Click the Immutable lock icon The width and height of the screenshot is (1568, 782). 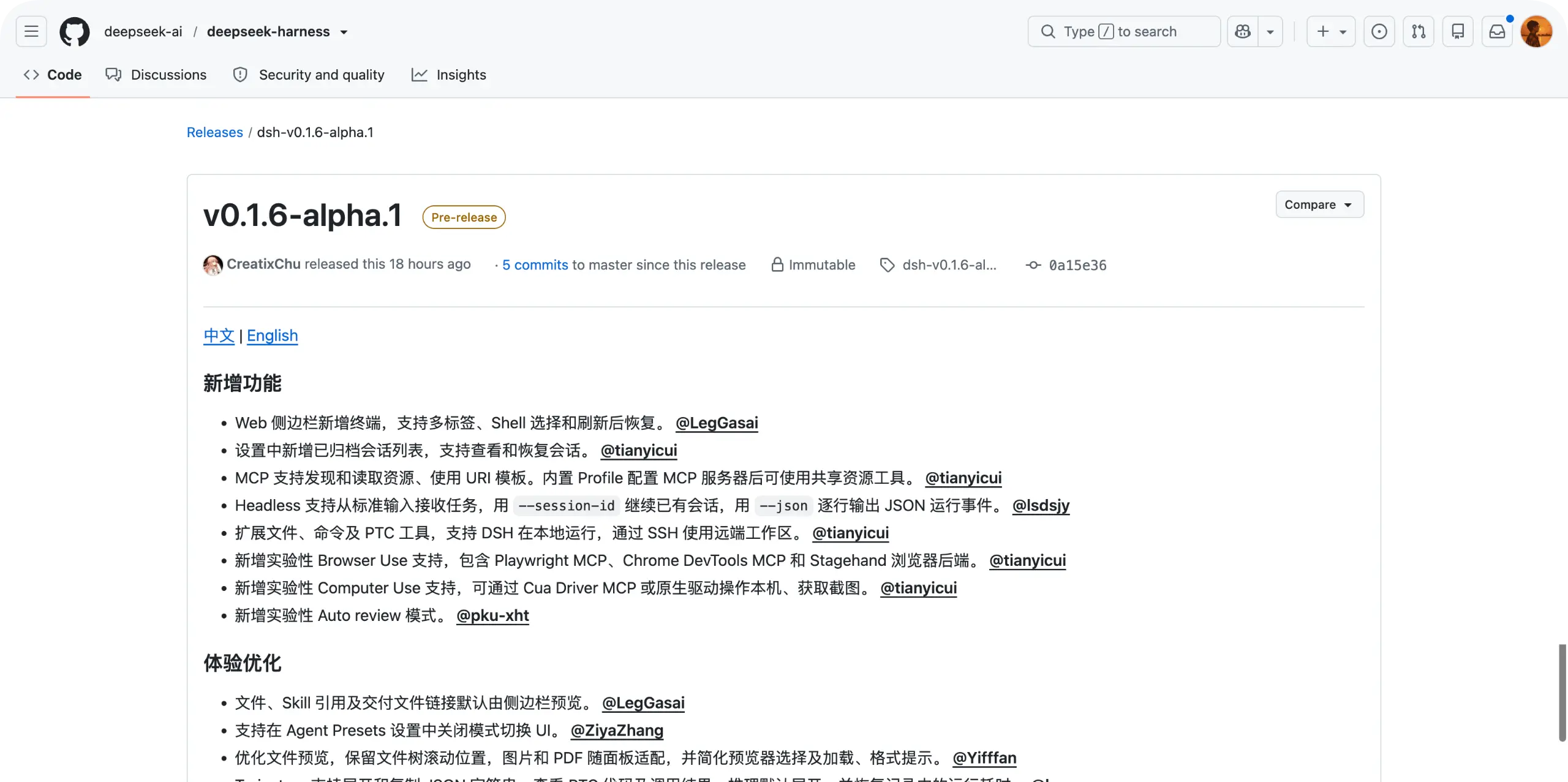(x=777, y=265)
